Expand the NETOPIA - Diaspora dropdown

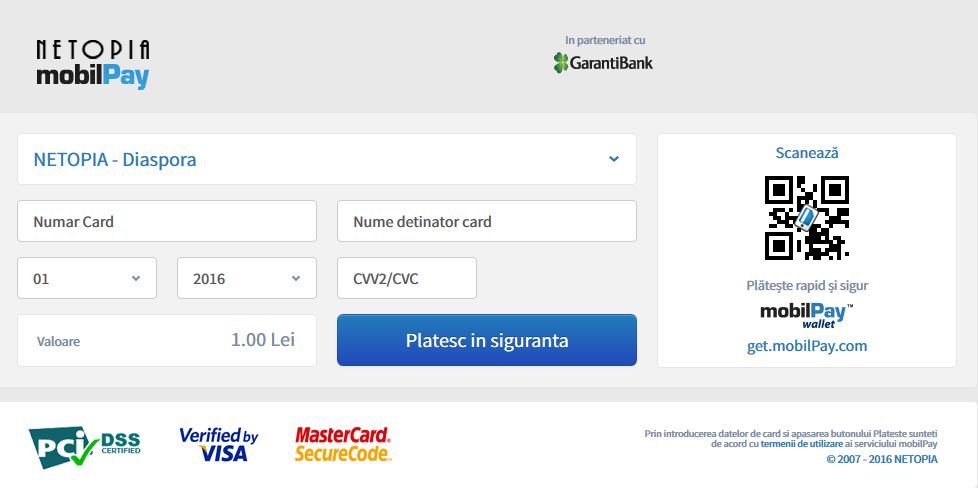pyautogui.click(x=327, y=159)
